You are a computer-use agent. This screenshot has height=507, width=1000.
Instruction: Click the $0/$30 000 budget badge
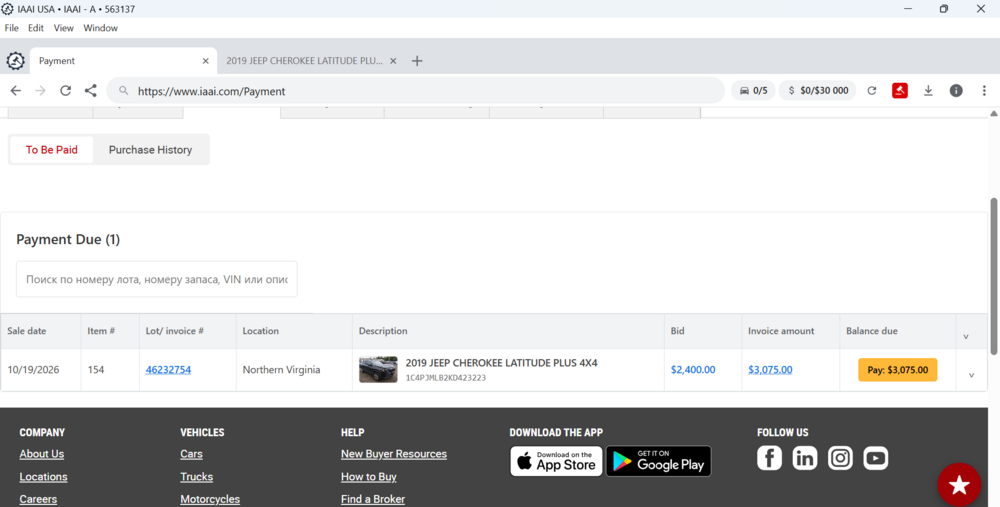coord(818,91)
